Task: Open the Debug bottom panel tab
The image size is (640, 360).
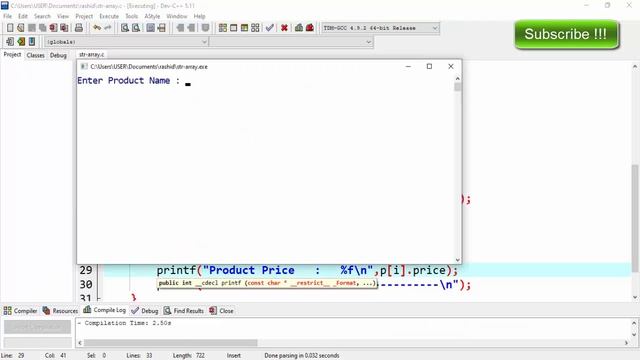Action: coord(145,311)
